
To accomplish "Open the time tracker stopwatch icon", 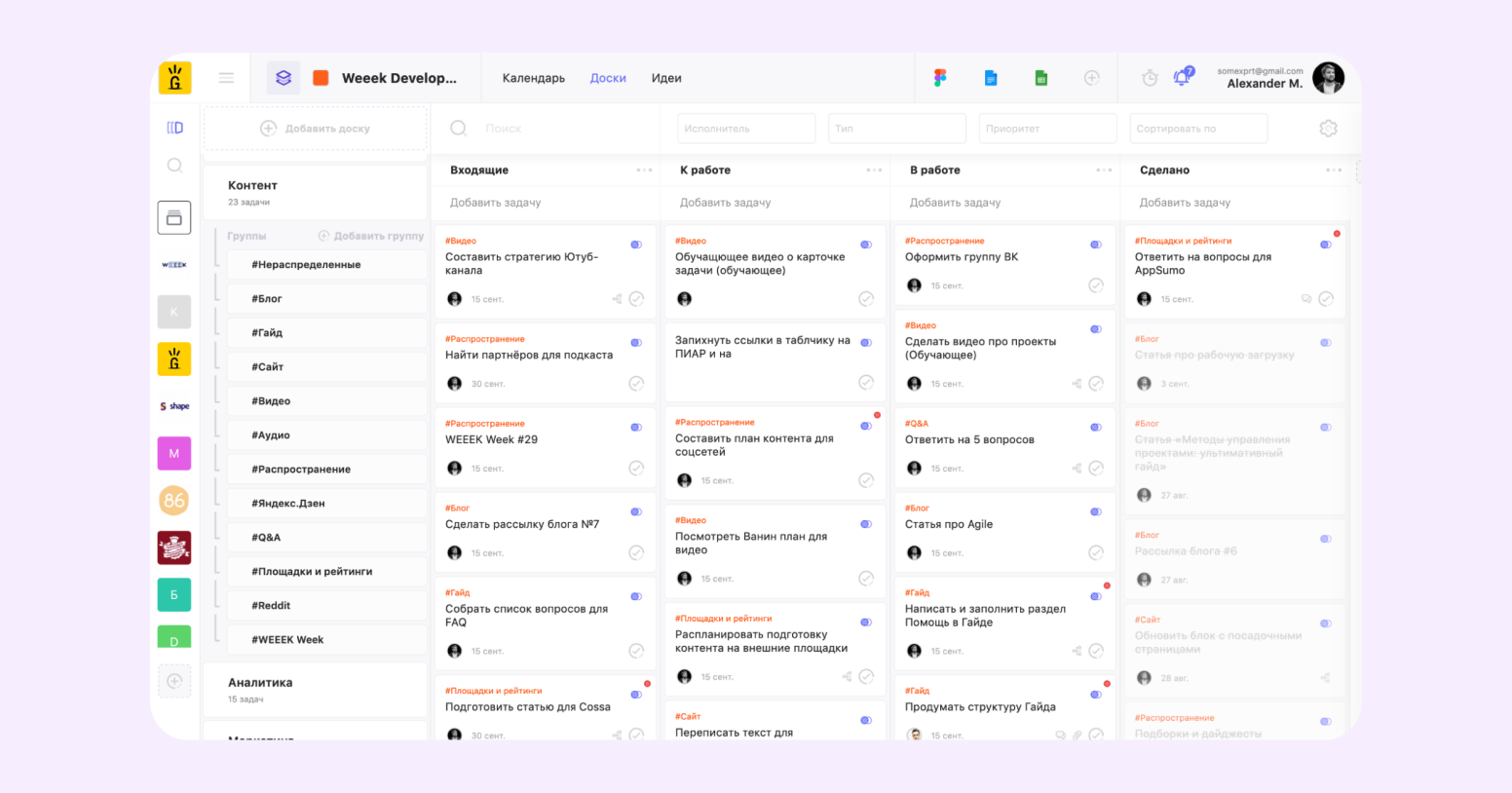I will pyautogui.click(x=1150, y=78).
